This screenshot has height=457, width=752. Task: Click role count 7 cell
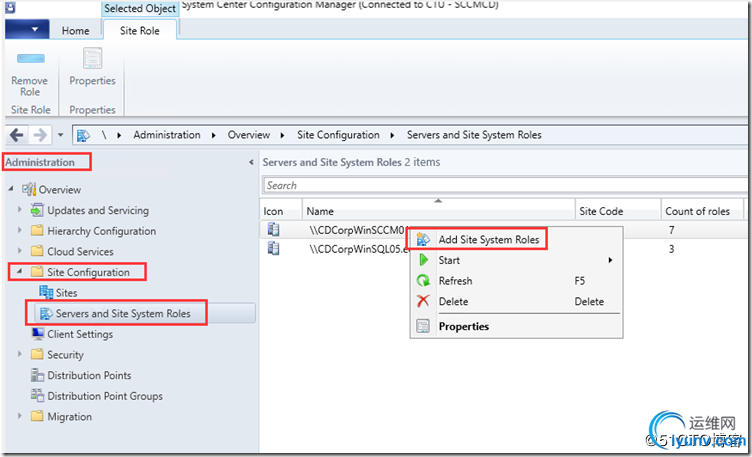pos(671,230)
